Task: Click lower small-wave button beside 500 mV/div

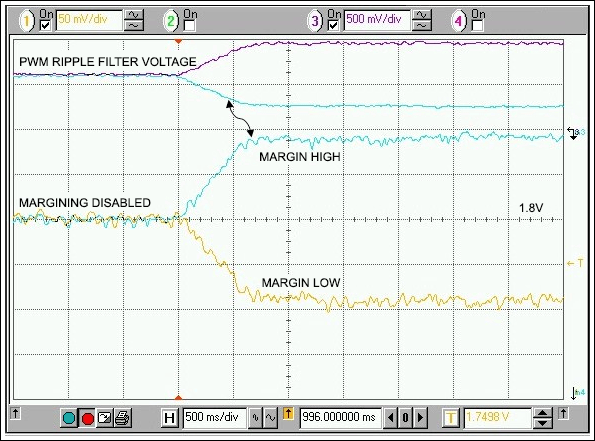Action: click(x=422, y=25)
